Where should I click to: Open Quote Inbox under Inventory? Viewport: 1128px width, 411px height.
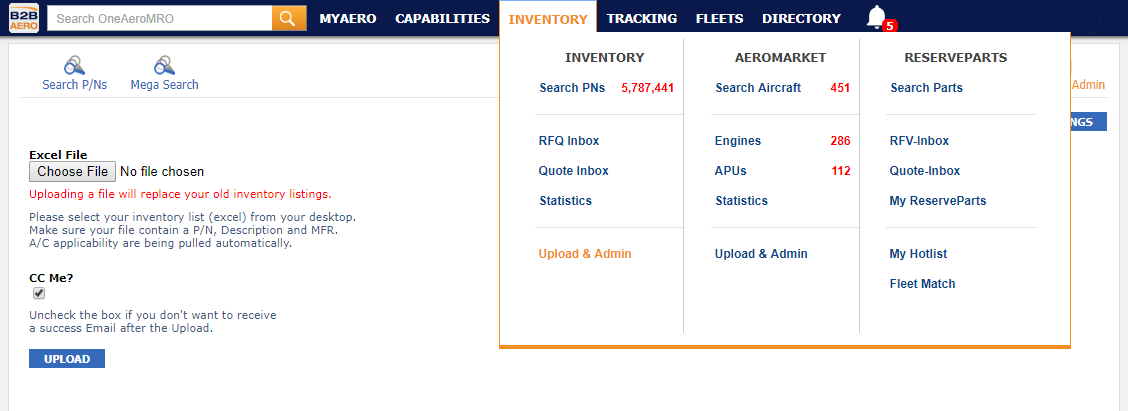click(573, 171)
